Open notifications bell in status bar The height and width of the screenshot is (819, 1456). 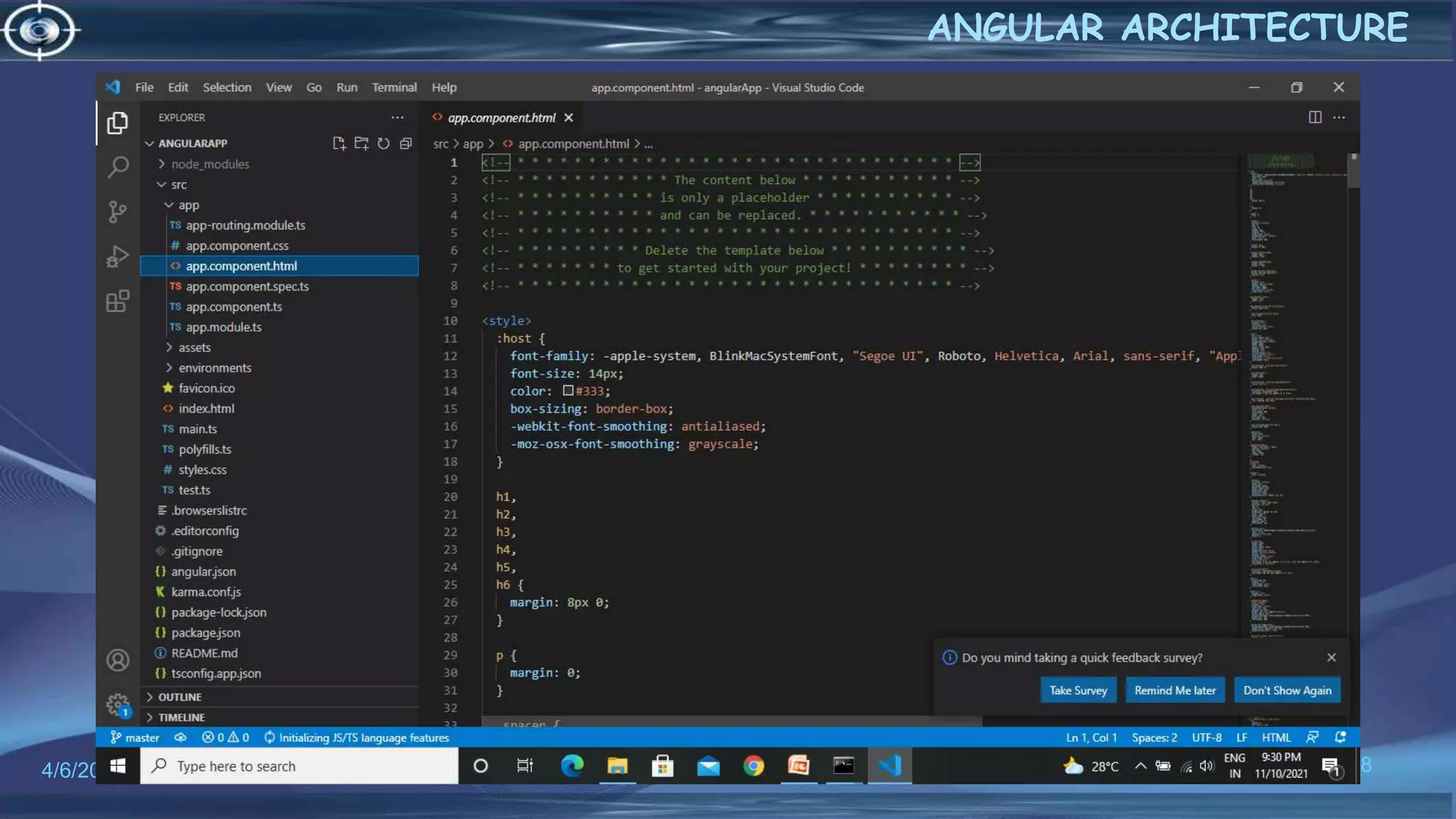(x=1340, y=738)
